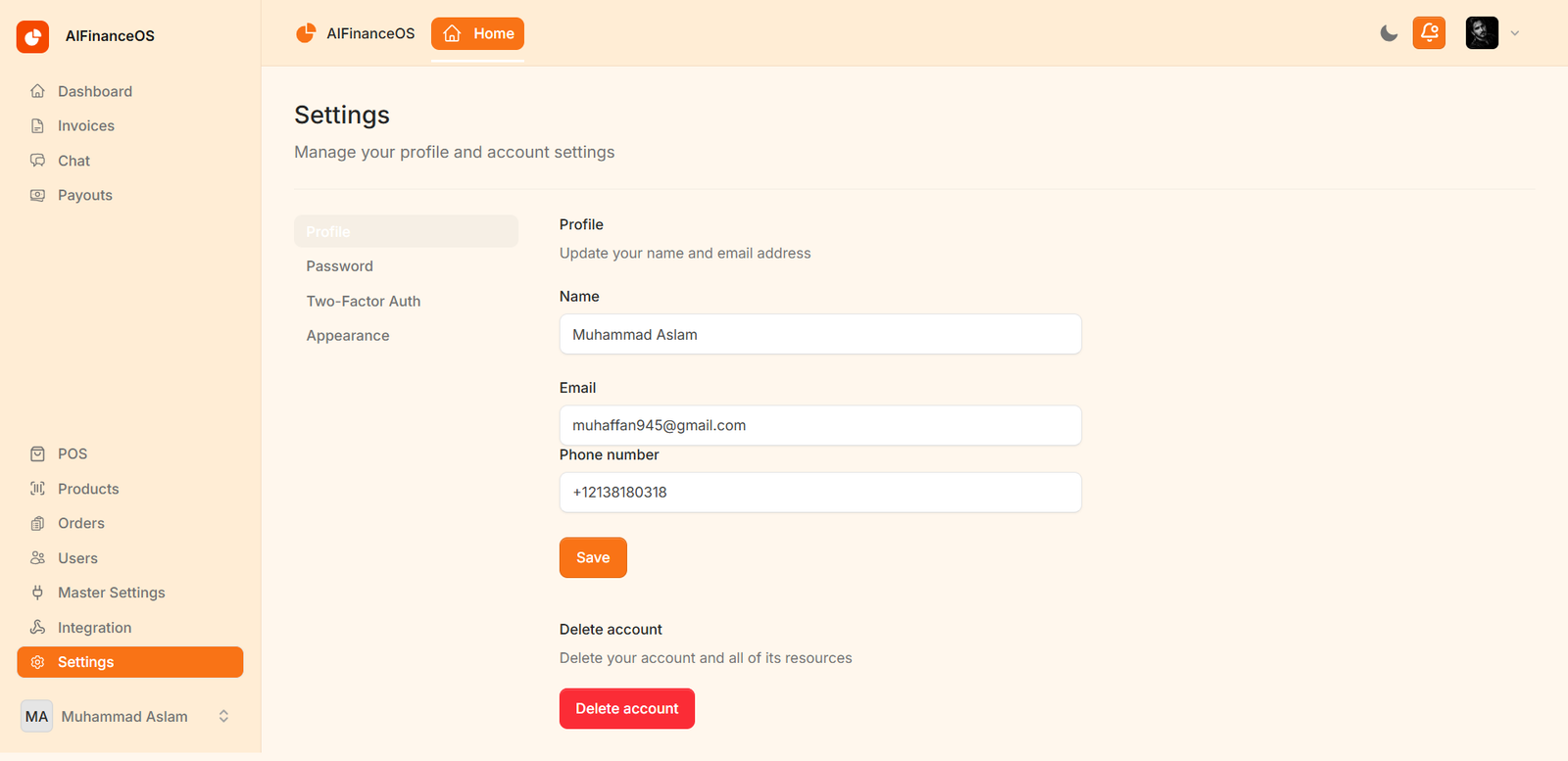Click the Invoices document icon

point(37,125)
